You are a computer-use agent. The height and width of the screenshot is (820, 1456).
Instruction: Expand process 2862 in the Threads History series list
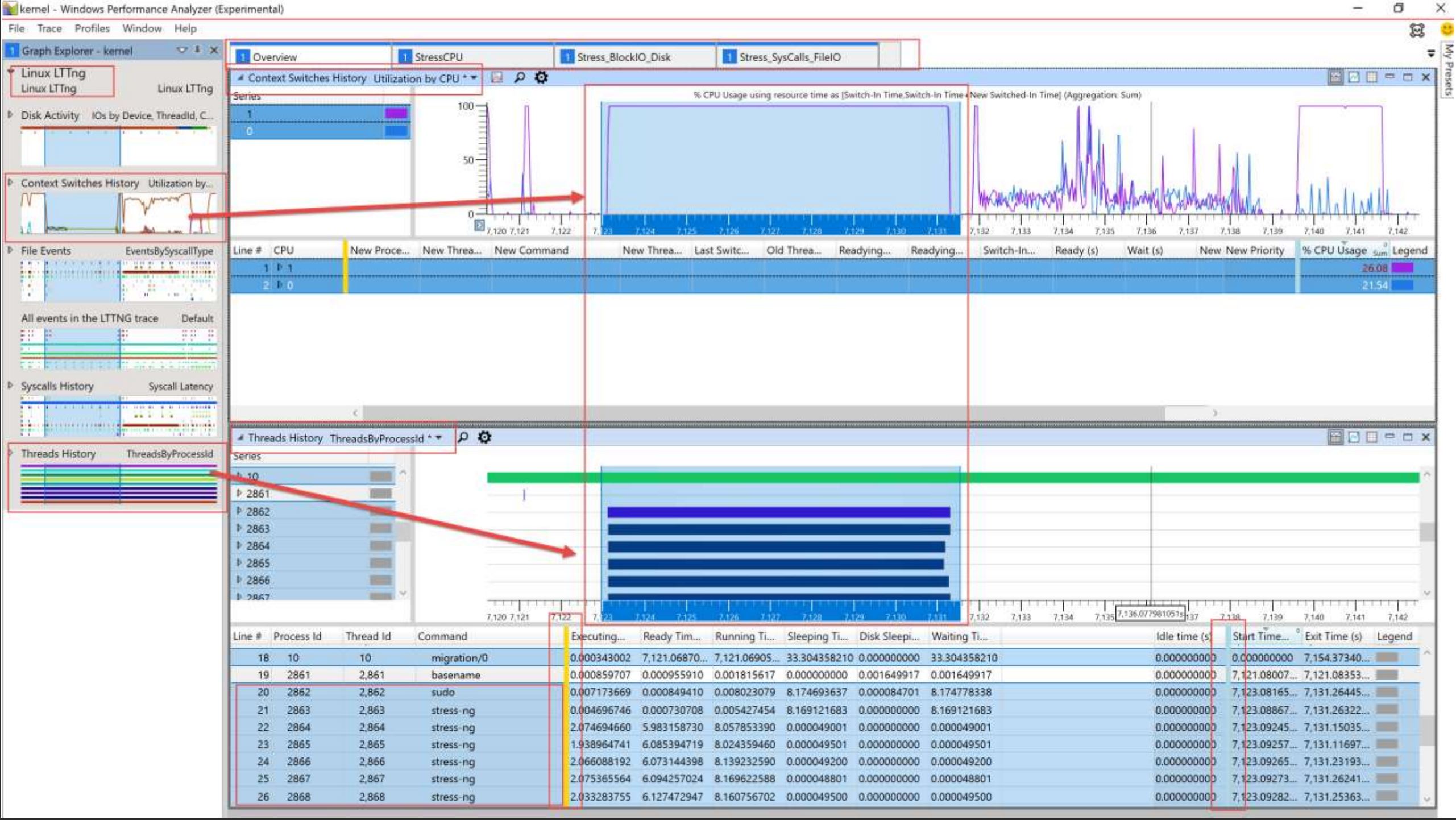point(239,511)
